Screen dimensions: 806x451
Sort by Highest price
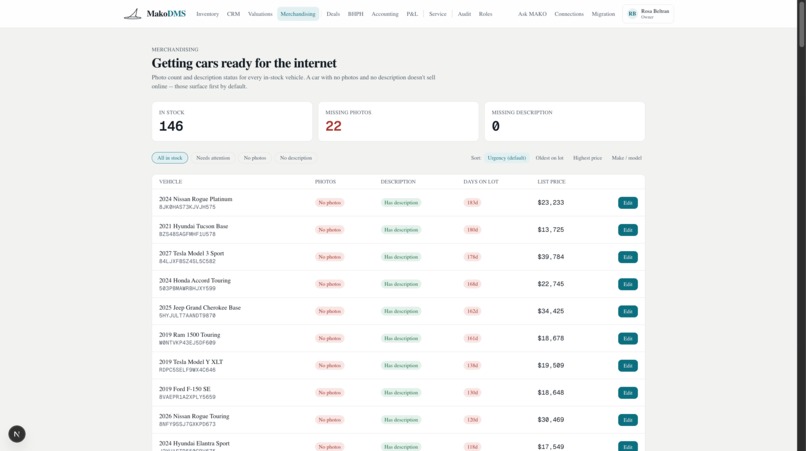click(x=588, y=158)
